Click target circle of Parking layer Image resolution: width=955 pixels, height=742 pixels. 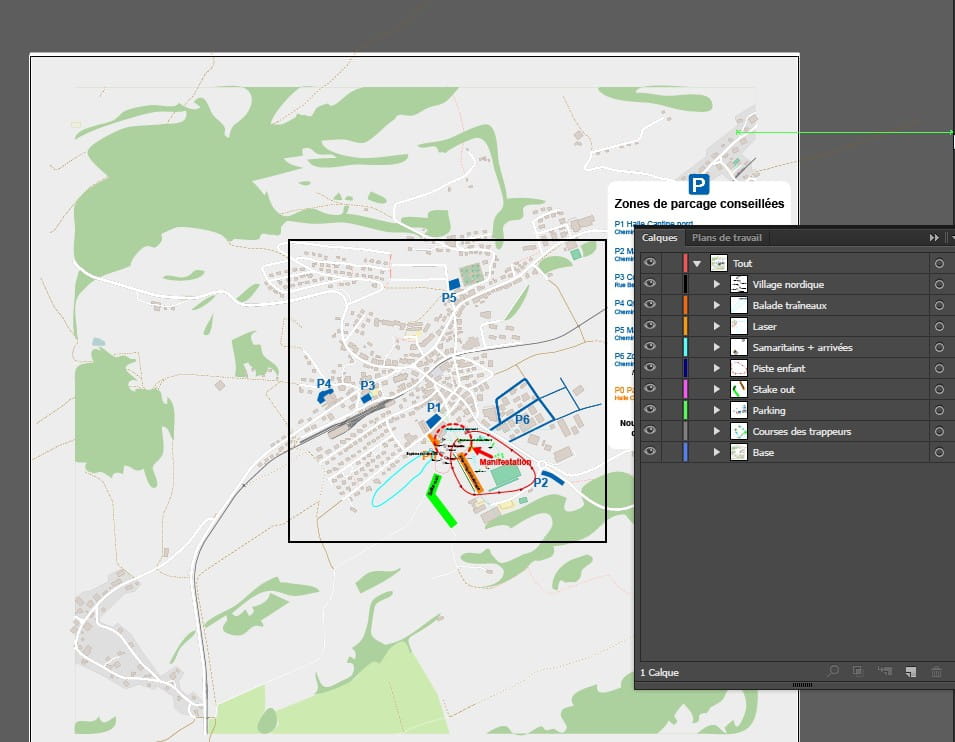[x=939, y=411]
